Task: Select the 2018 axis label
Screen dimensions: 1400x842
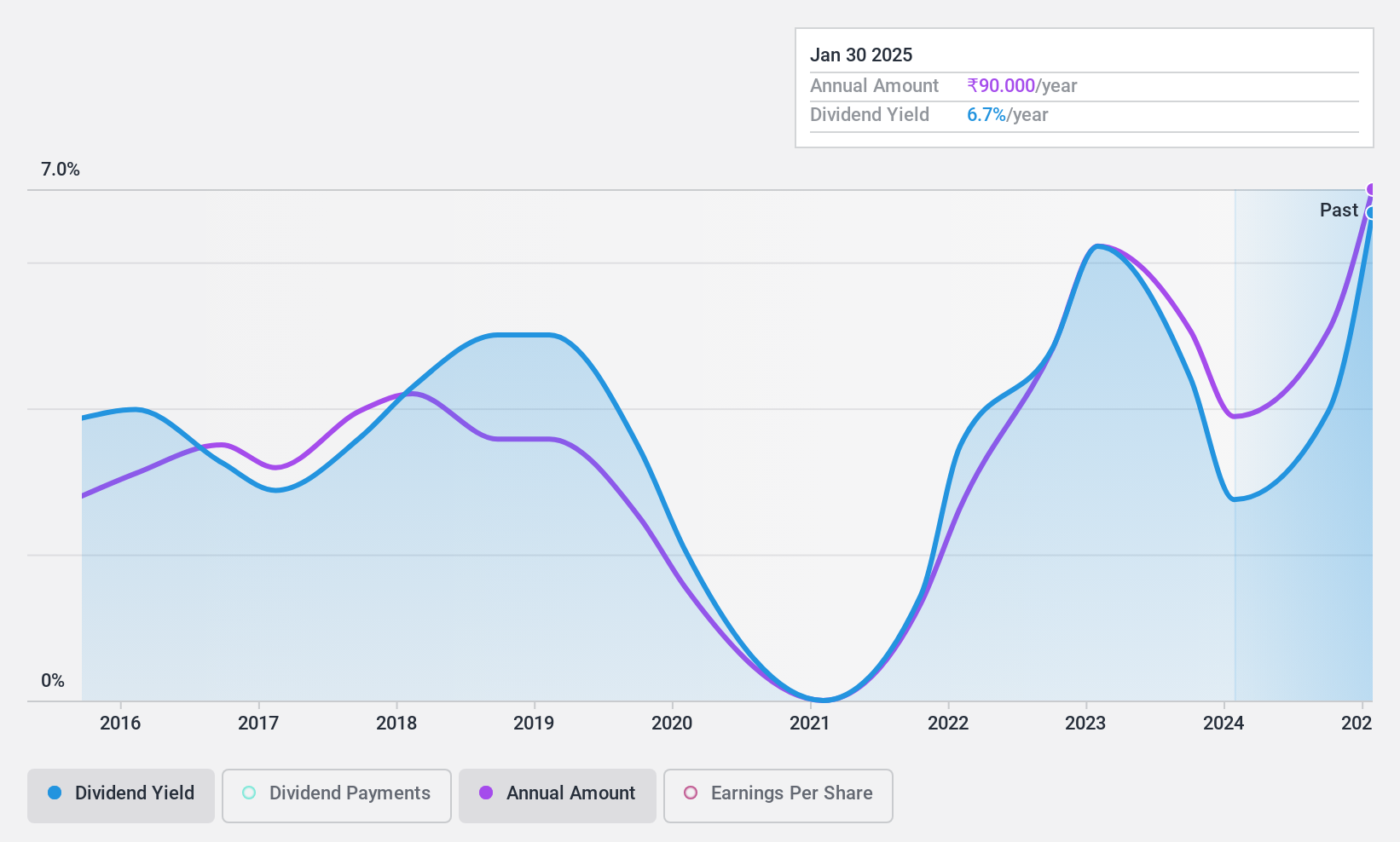Action: tap(396, 724)
